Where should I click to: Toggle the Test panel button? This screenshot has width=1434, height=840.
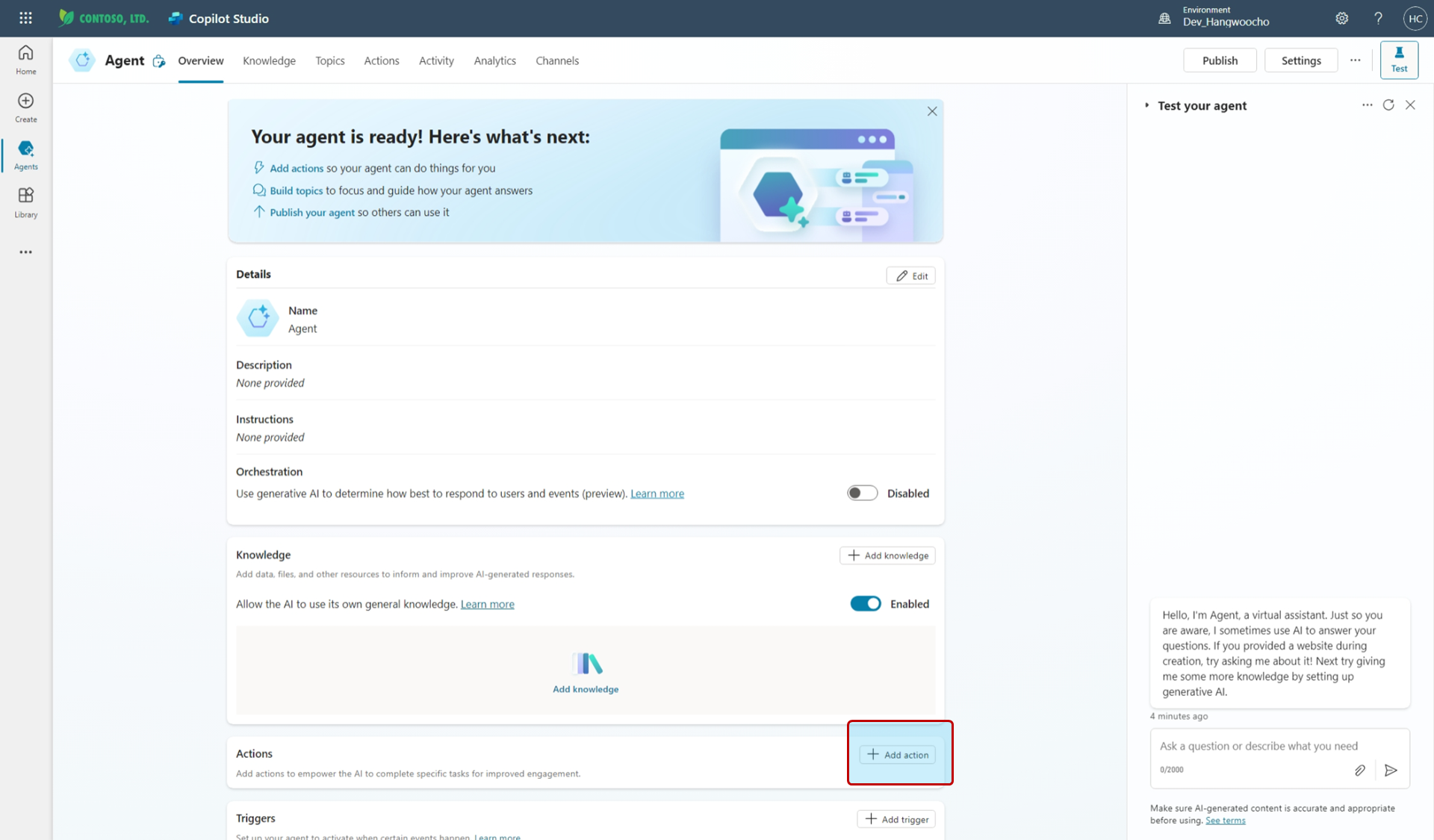[x=1399, y=60]
